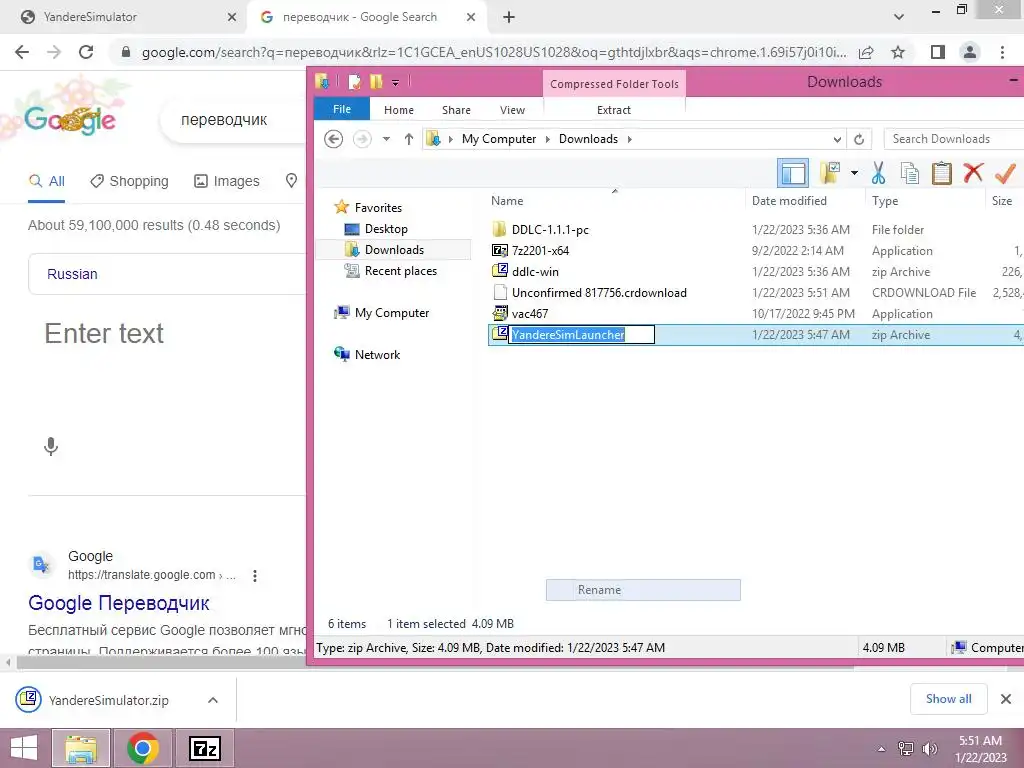This screenshot has height=768, width=1024.
Task: Click the Search Downloads box
Action: pyautogui.click(x=953, y=139)
